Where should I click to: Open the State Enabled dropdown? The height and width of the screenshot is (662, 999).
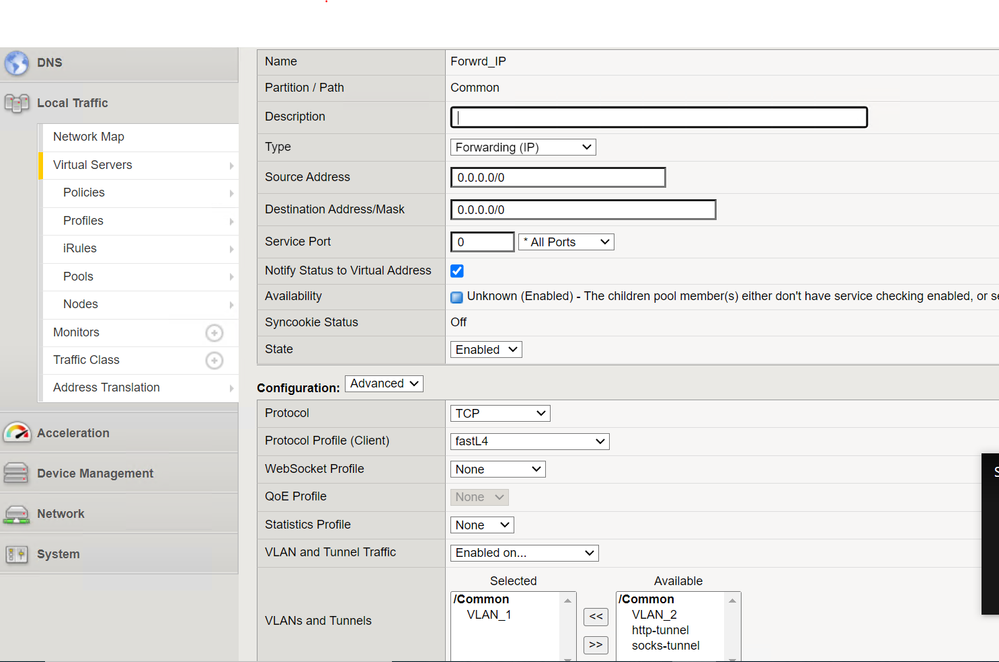(486, 350)
